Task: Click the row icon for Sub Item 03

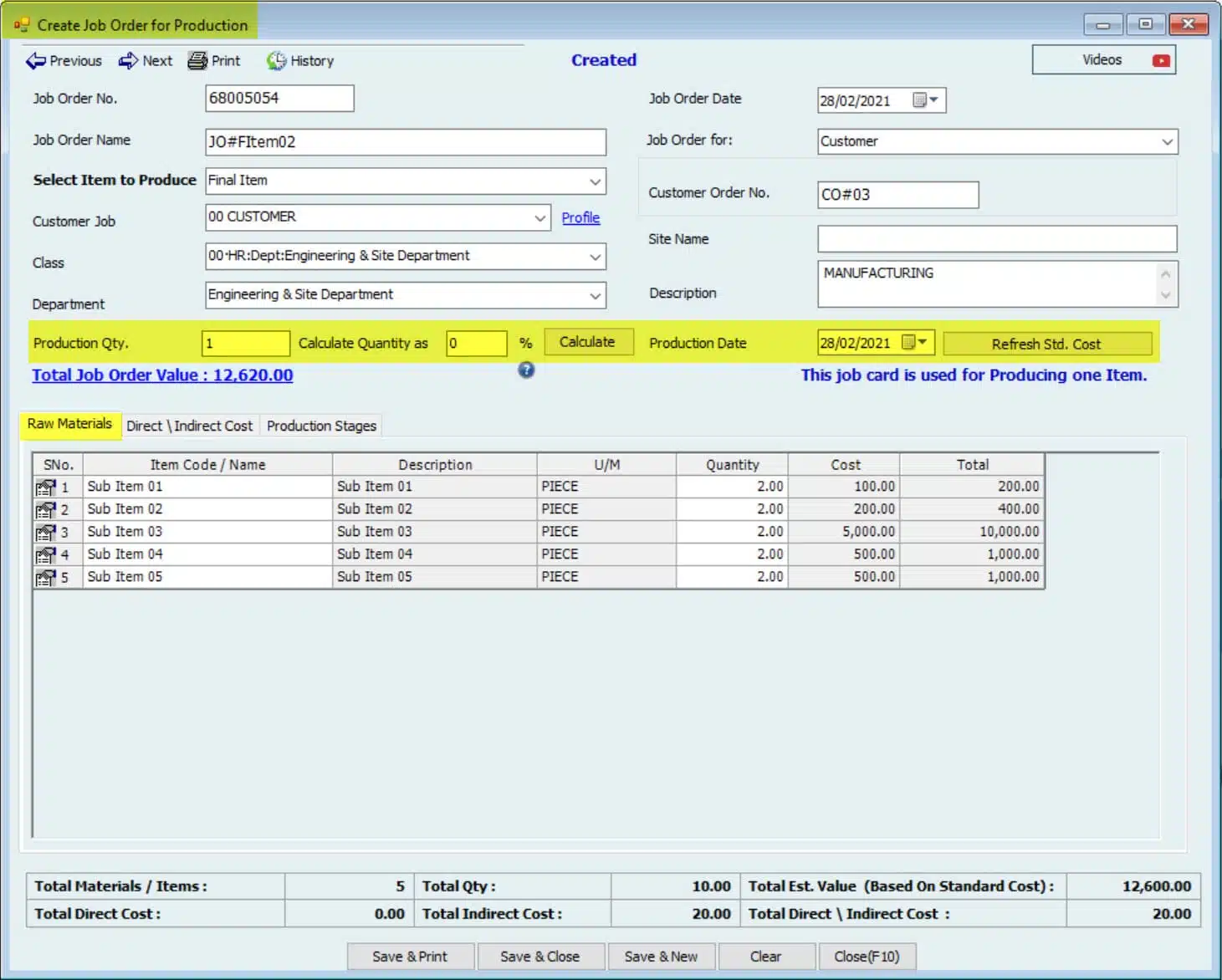Action: pos(45,533)
